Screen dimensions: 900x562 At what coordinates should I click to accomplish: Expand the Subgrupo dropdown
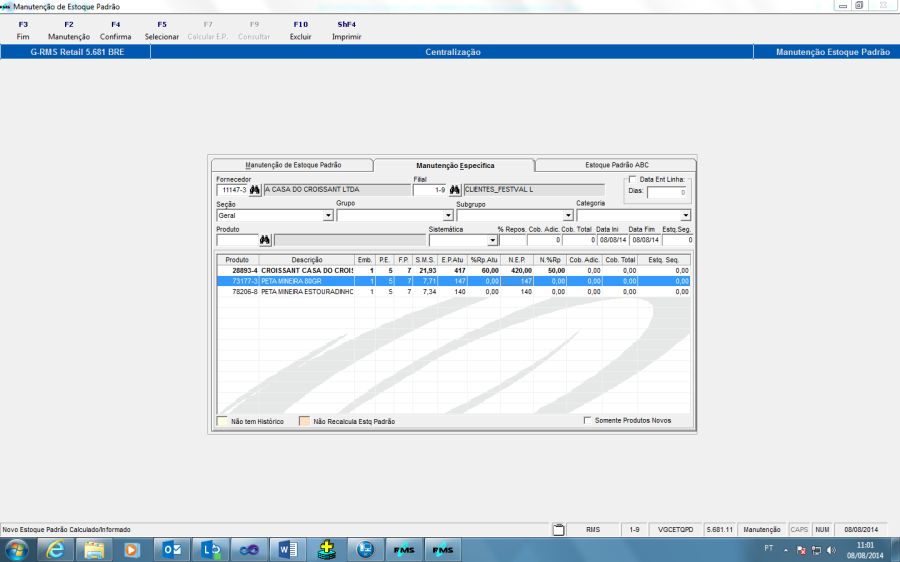coord(568,215)
